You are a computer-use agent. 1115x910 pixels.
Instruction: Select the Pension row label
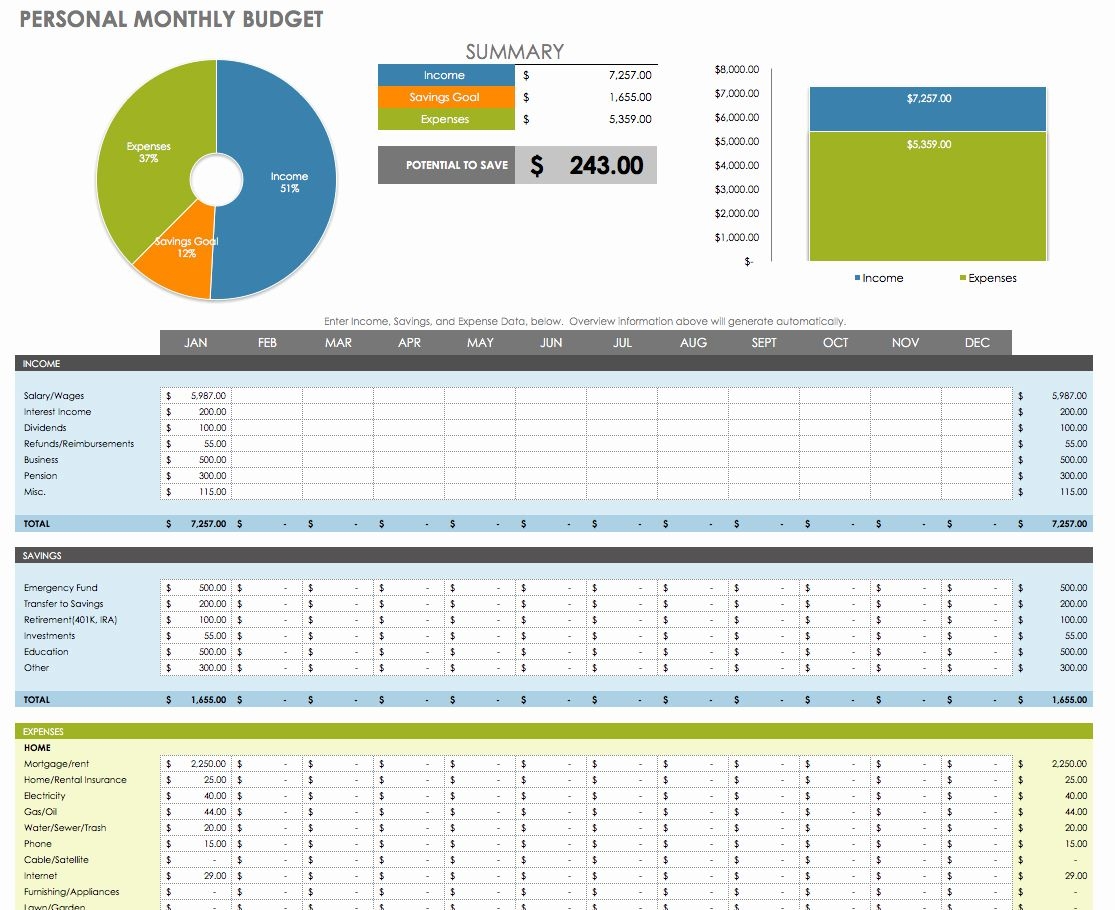pos(41,476)
